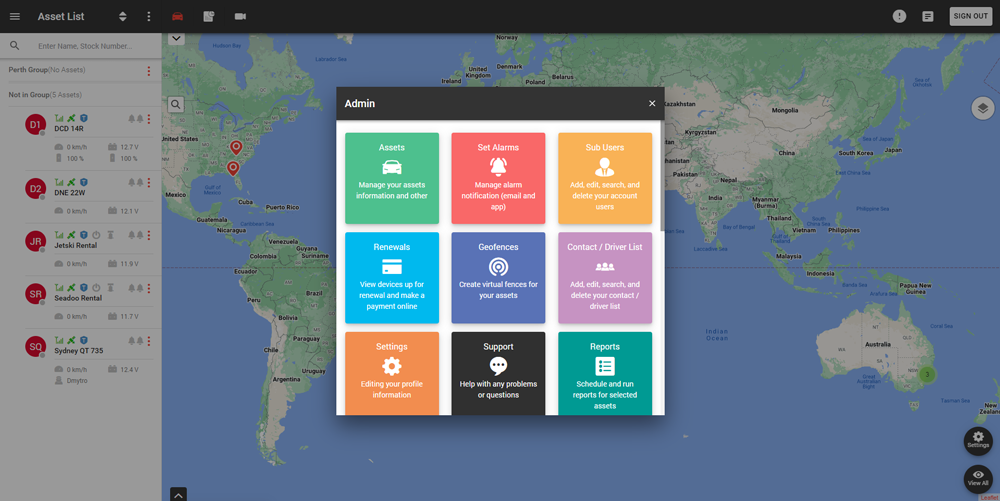Screen dimensions: 1000x501
Task: Open the Set Alarms tile
Action: pyautogui.click(x=498, y=178)
